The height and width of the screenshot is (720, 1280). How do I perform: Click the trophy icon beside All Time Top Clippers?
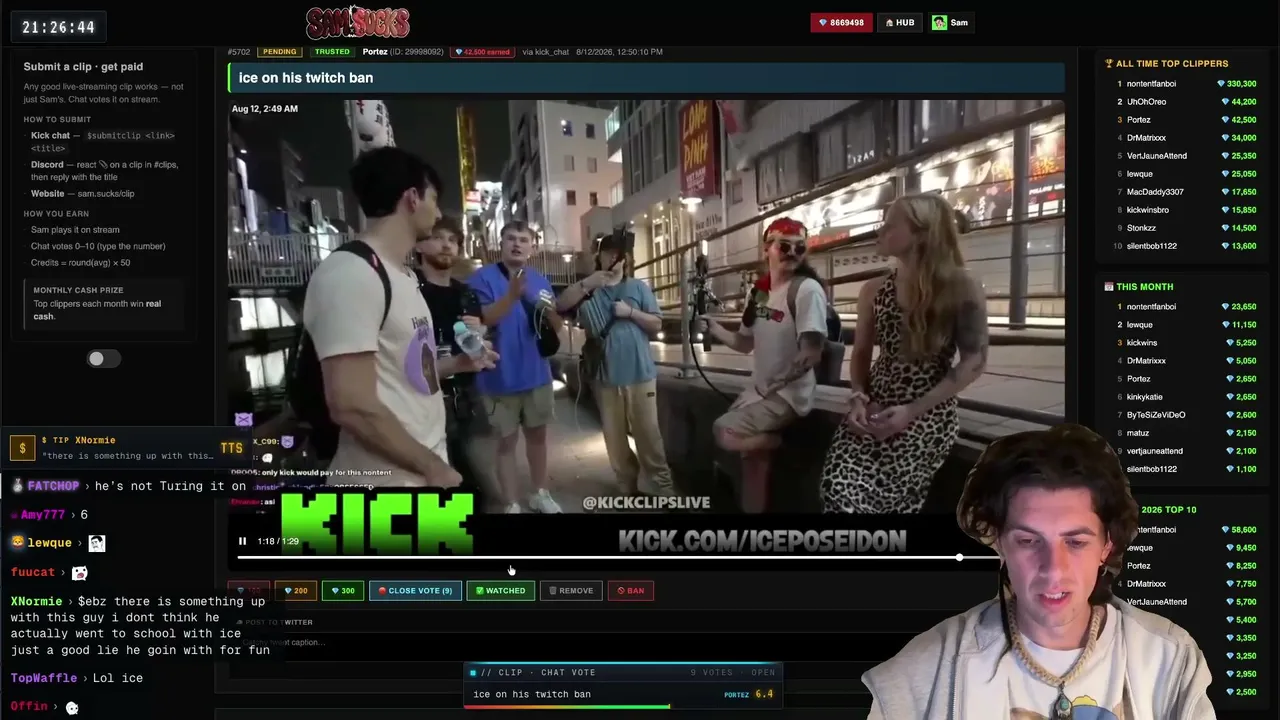[x=1109, y=64]
